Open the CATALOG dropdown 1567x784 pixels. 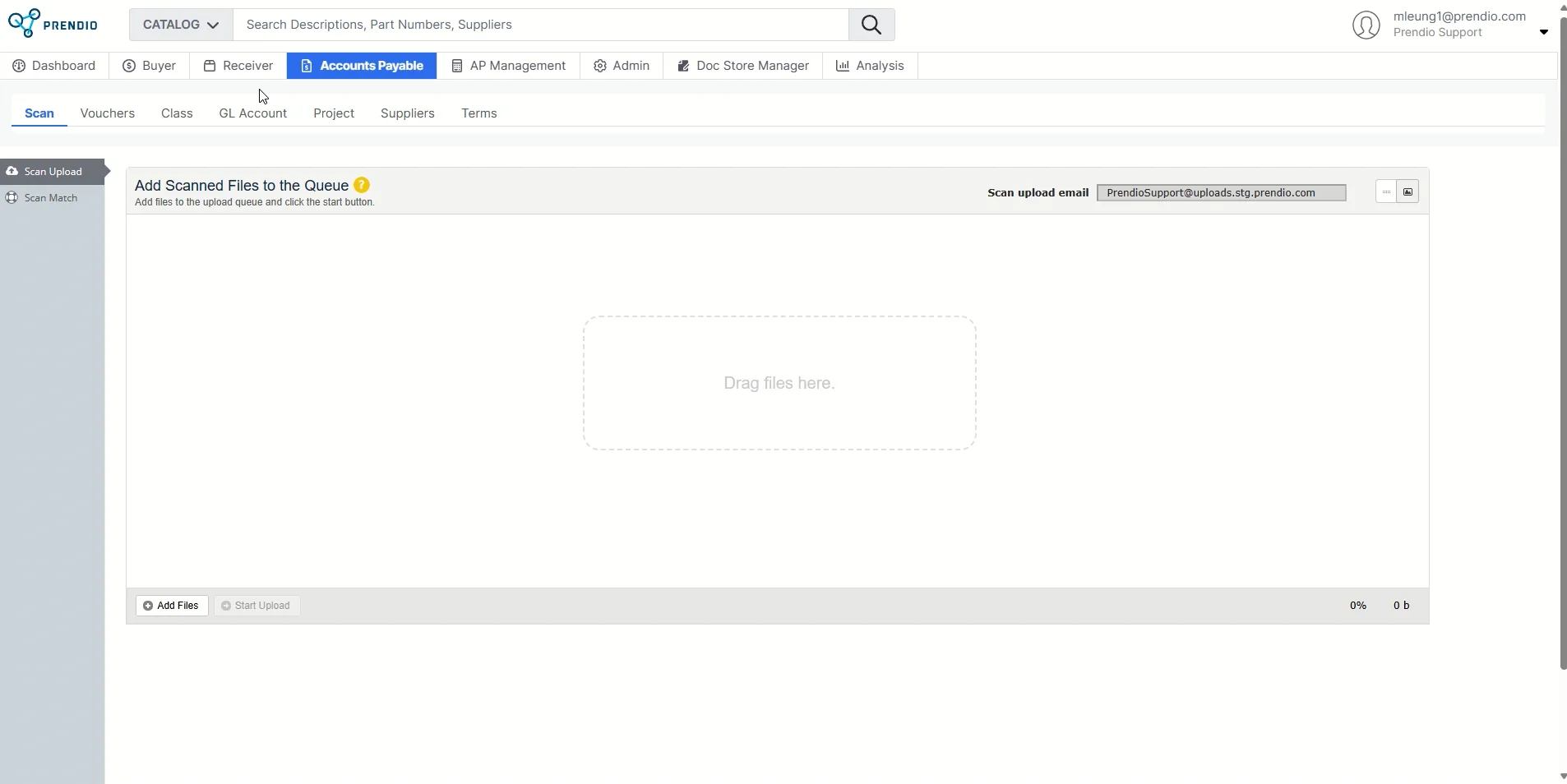tap(179, 24)
